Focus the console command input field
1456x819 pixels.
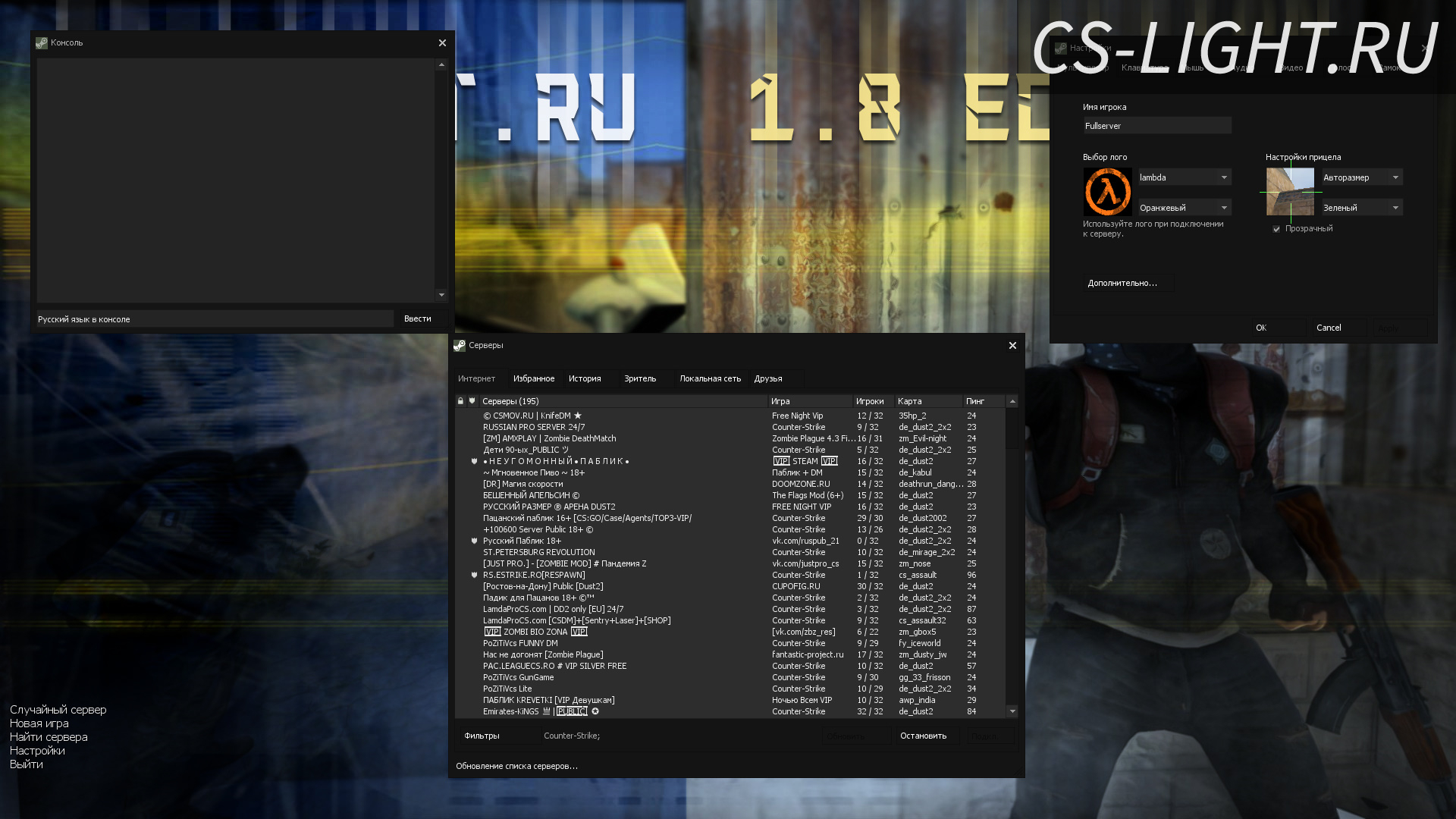(215, 319)
